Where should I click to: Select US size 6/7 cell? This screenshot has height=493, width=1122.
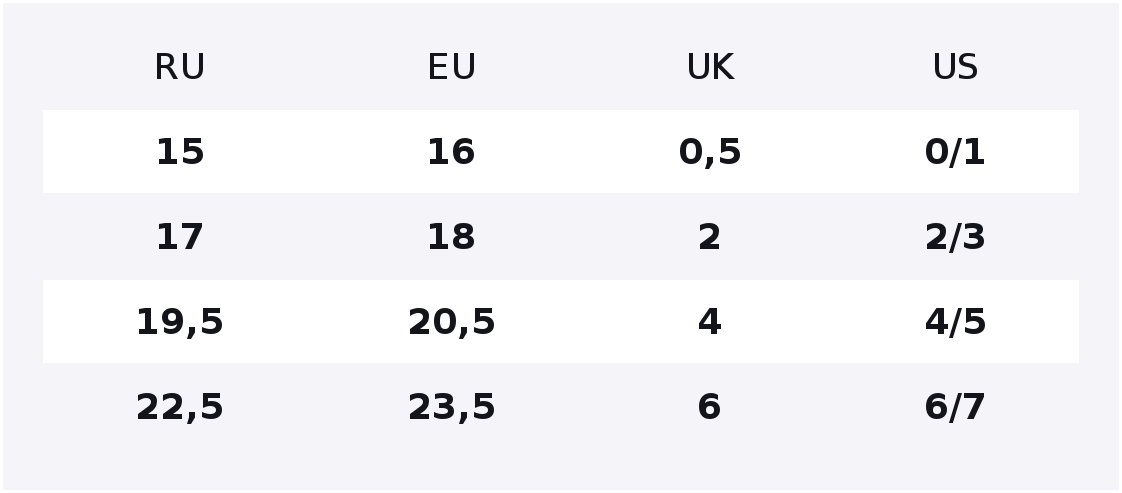point(955,407)
